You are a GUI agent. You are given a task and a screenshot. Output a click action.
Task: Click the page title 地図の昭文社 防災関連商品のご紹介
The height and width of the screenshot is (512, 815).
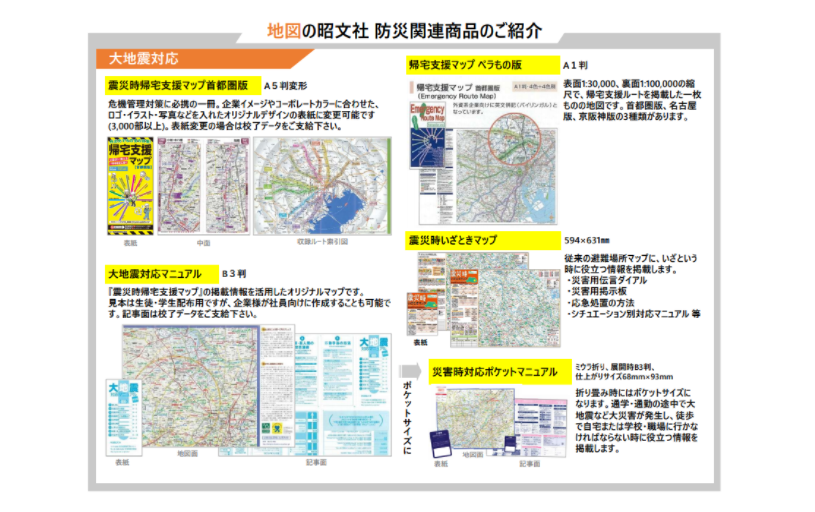click(x=404, y=31)
